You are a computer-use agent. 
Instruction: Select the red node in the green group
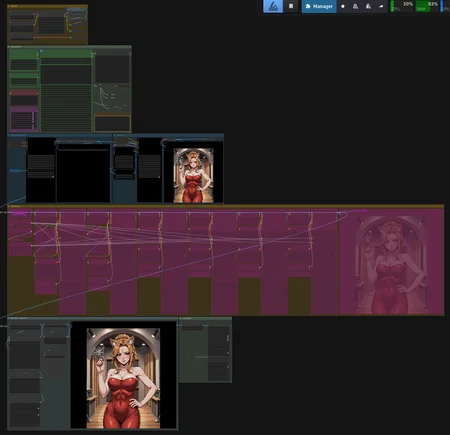(24, 98)
